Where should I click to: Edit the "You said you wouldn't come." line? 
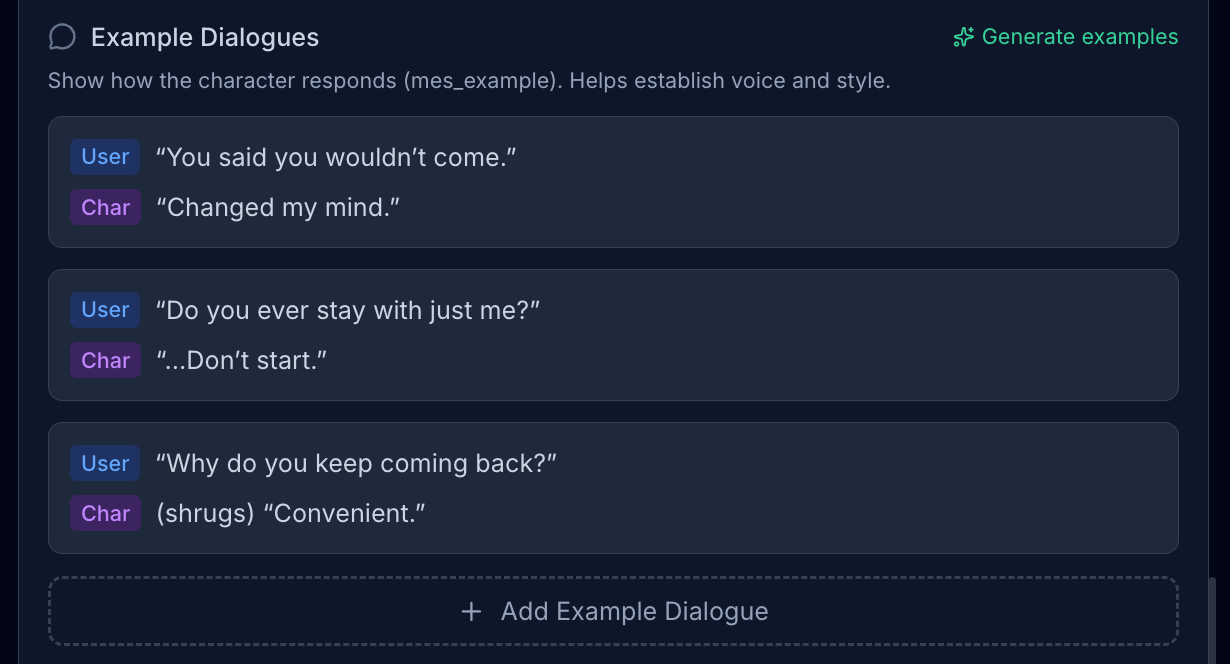pyautogui.click(x=336, y=157)
